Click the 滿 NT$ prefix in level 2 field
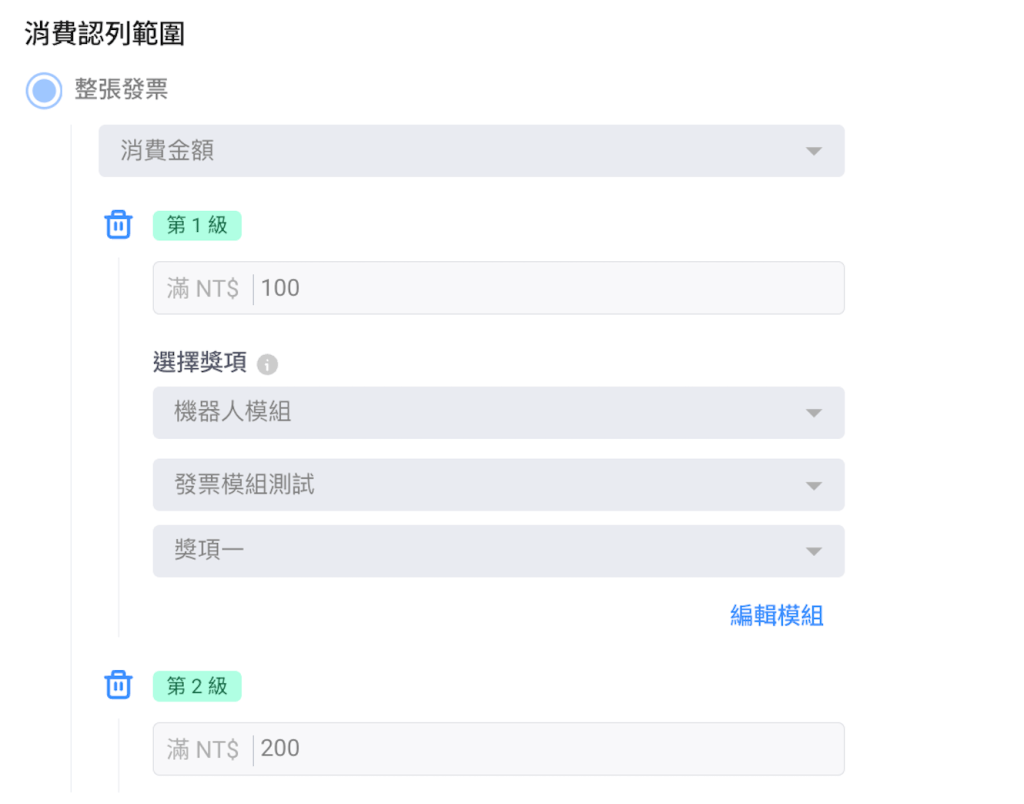1024x804 pixels. point(203,749)
